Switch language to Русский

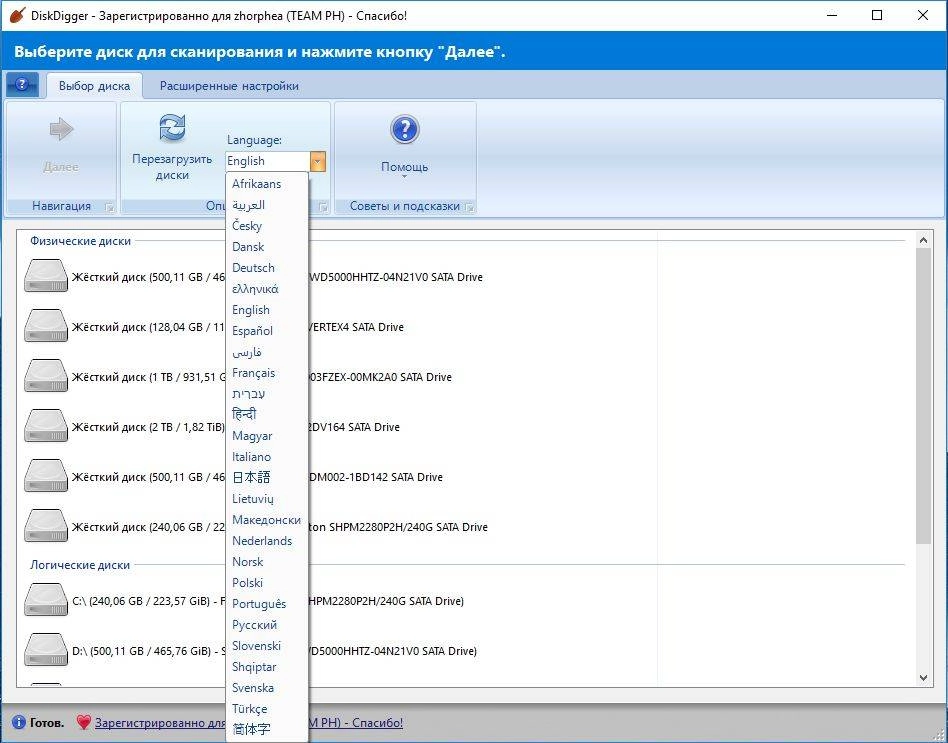[267, 625]
